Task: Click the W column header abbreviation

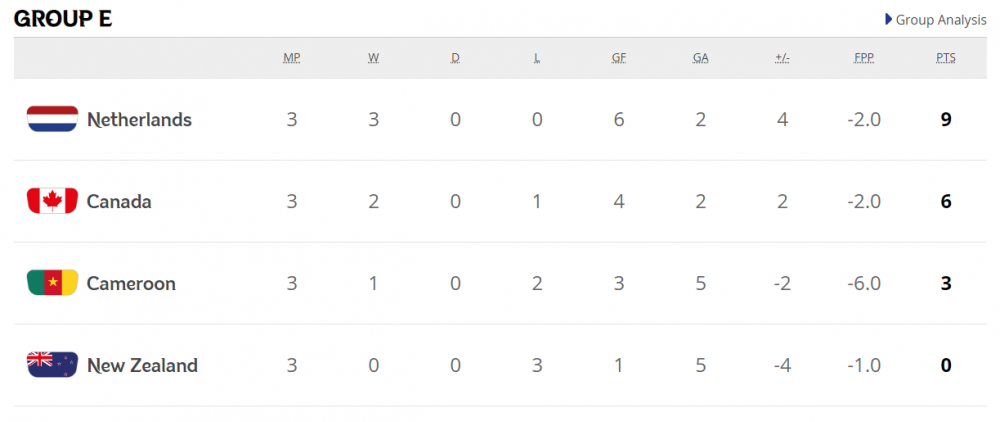Action: [374, 58]
